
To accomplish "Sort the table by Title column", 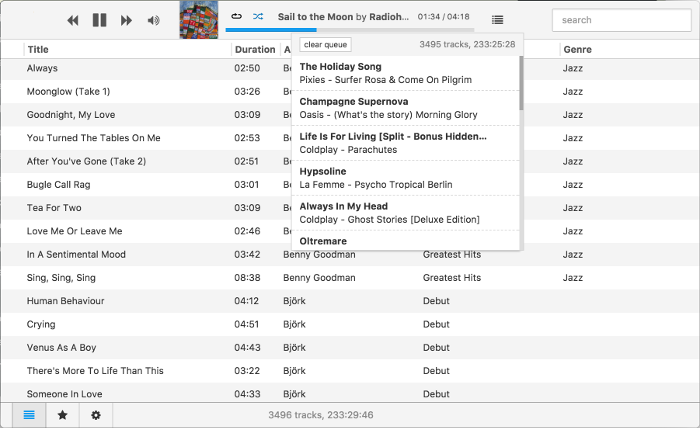I will tap(38, 50).
